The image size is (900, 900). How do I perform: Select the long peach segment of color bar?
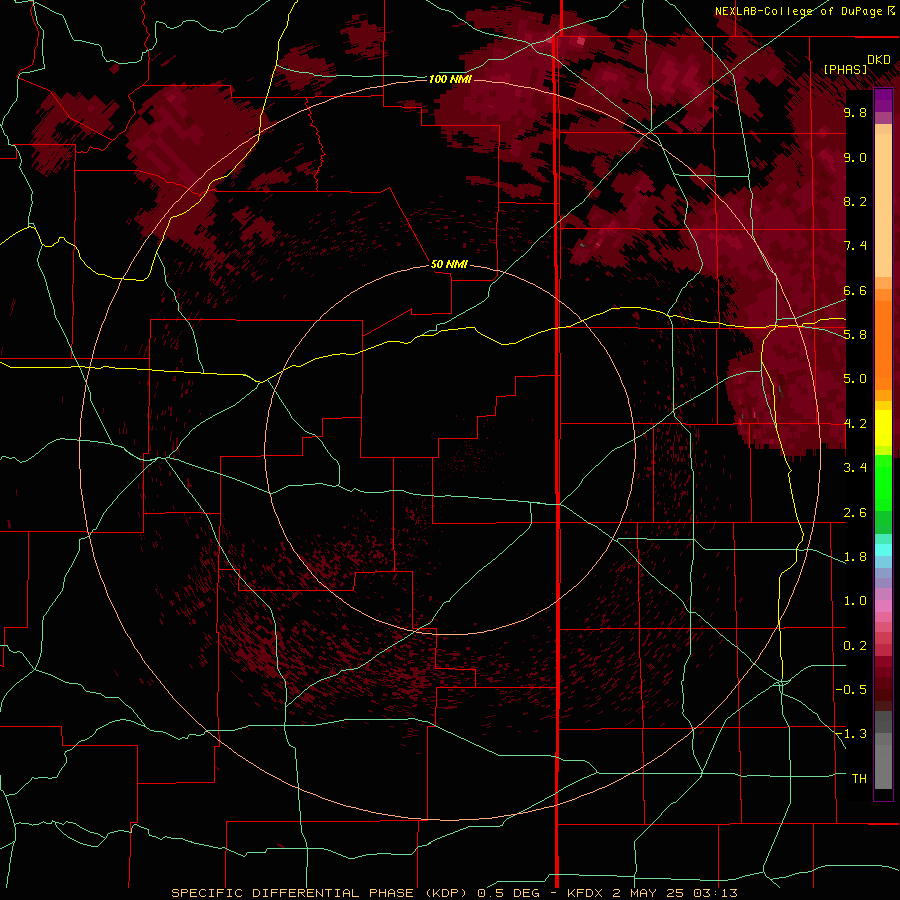pyautogui.click(x=883, y=206)
